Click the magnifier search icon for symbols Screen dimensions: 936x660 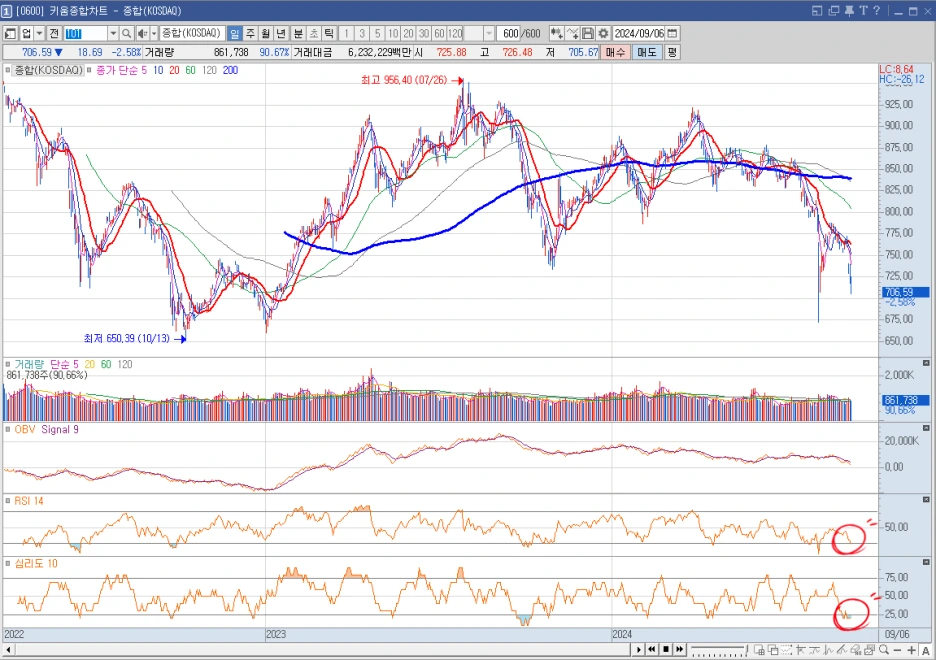pyautogui.click(x=127, y=33)
